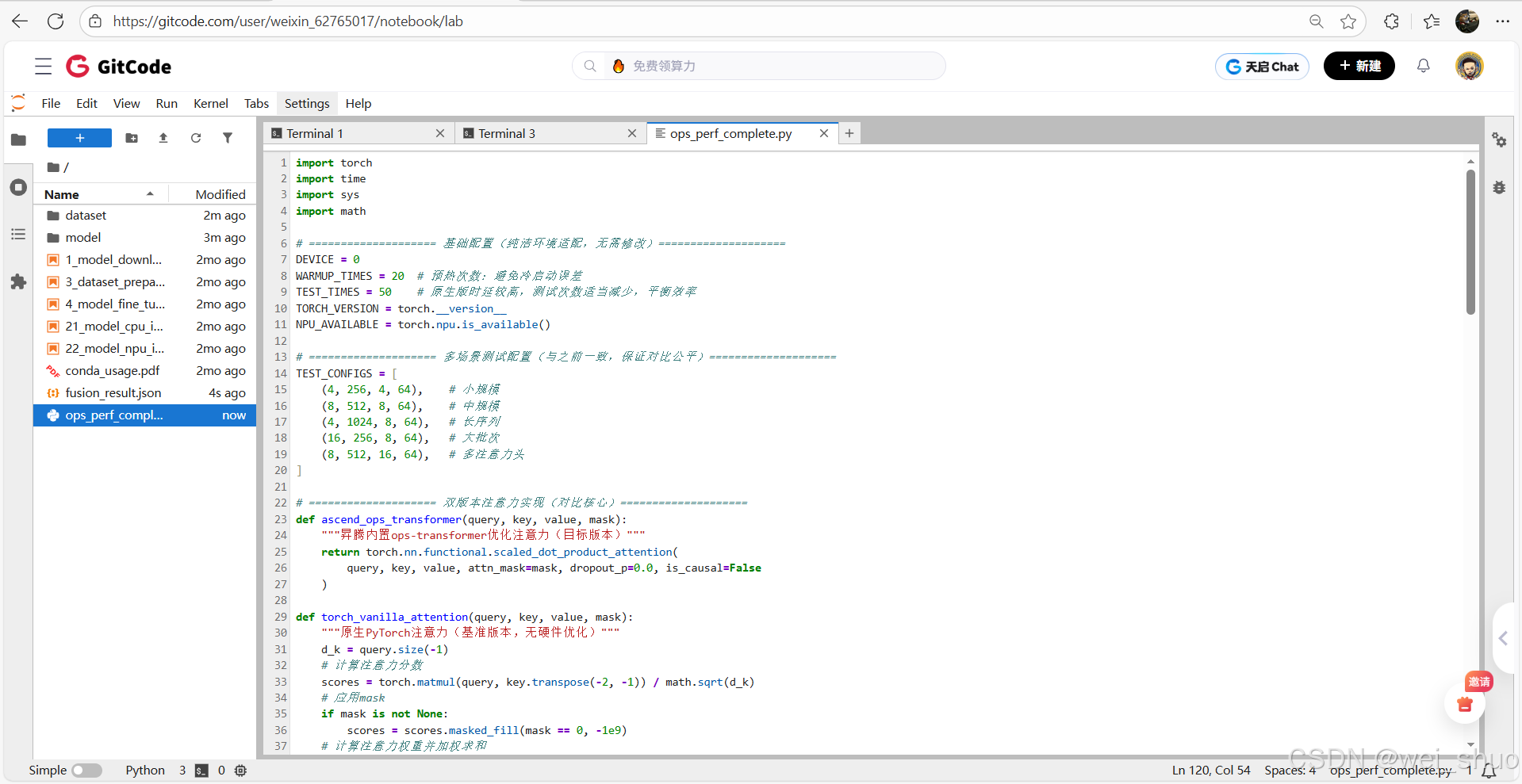Open the model folder
1522x784 pixels.
coord(144,238)
